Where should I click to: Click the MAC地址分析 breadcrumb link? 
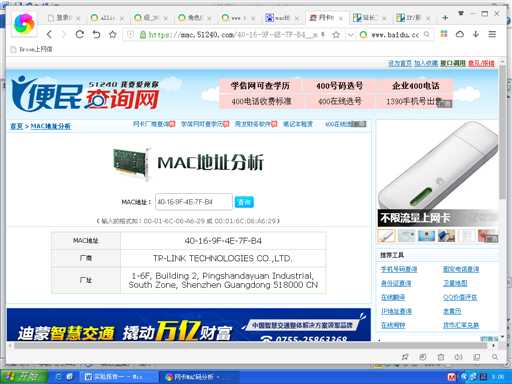51,126
